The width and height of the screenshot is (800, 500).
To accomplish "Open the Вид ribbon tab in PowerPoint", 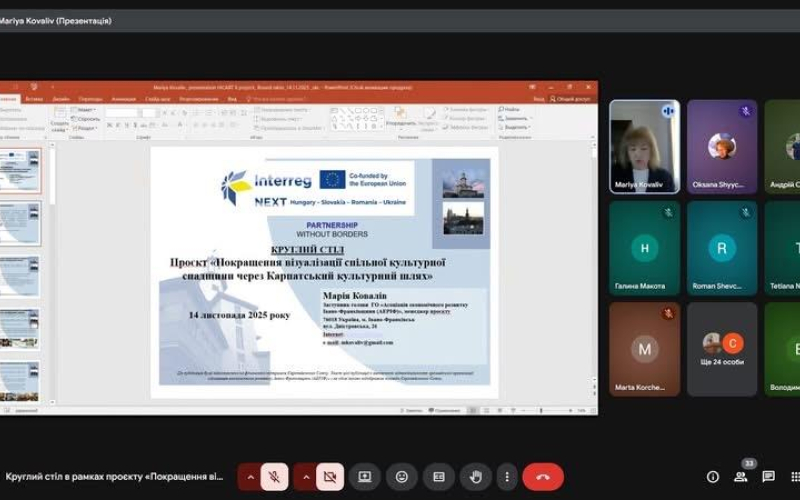I will coord(232,99).
